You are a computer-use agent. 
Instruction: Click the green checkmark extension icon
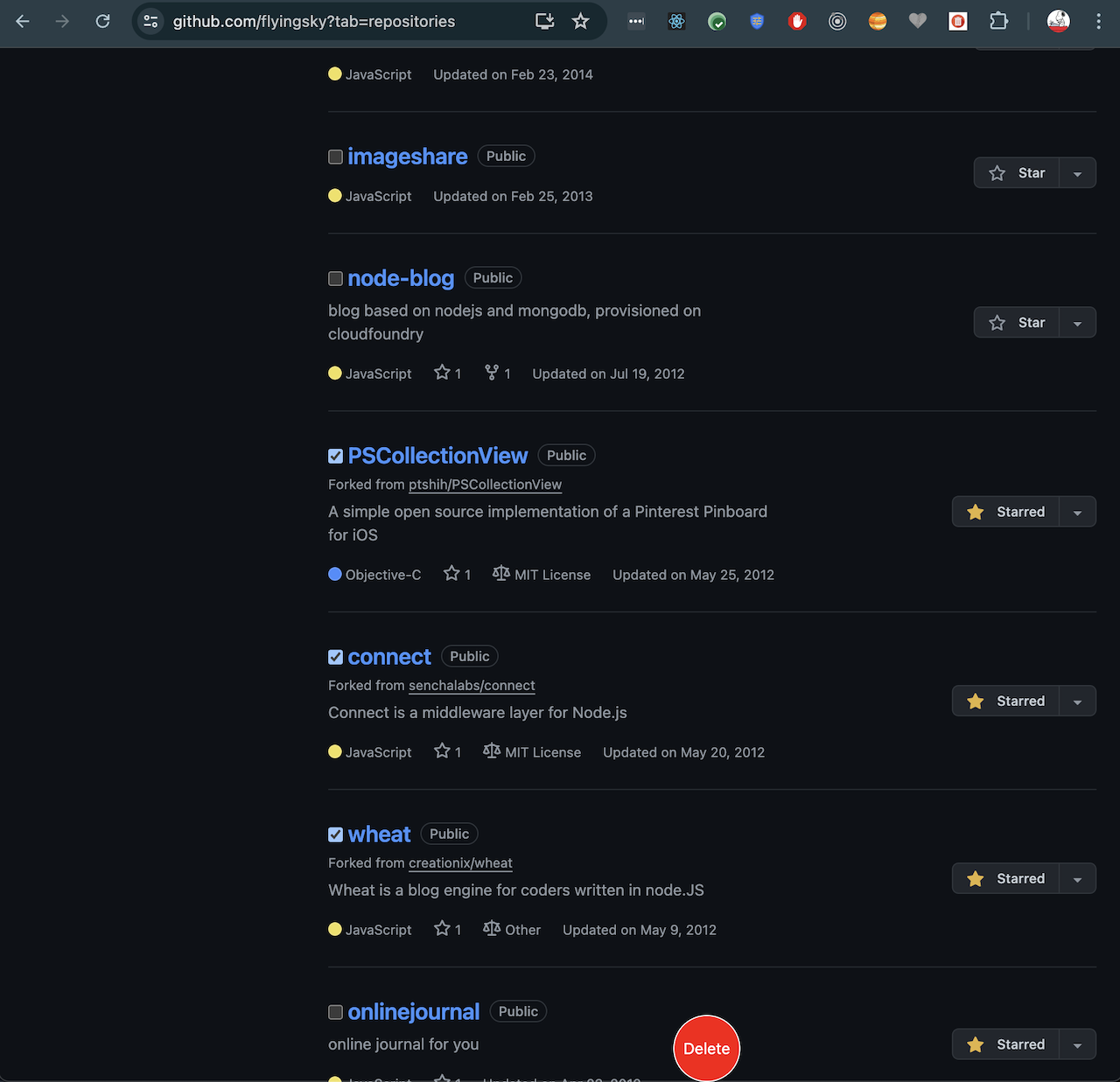coord(717,21)
